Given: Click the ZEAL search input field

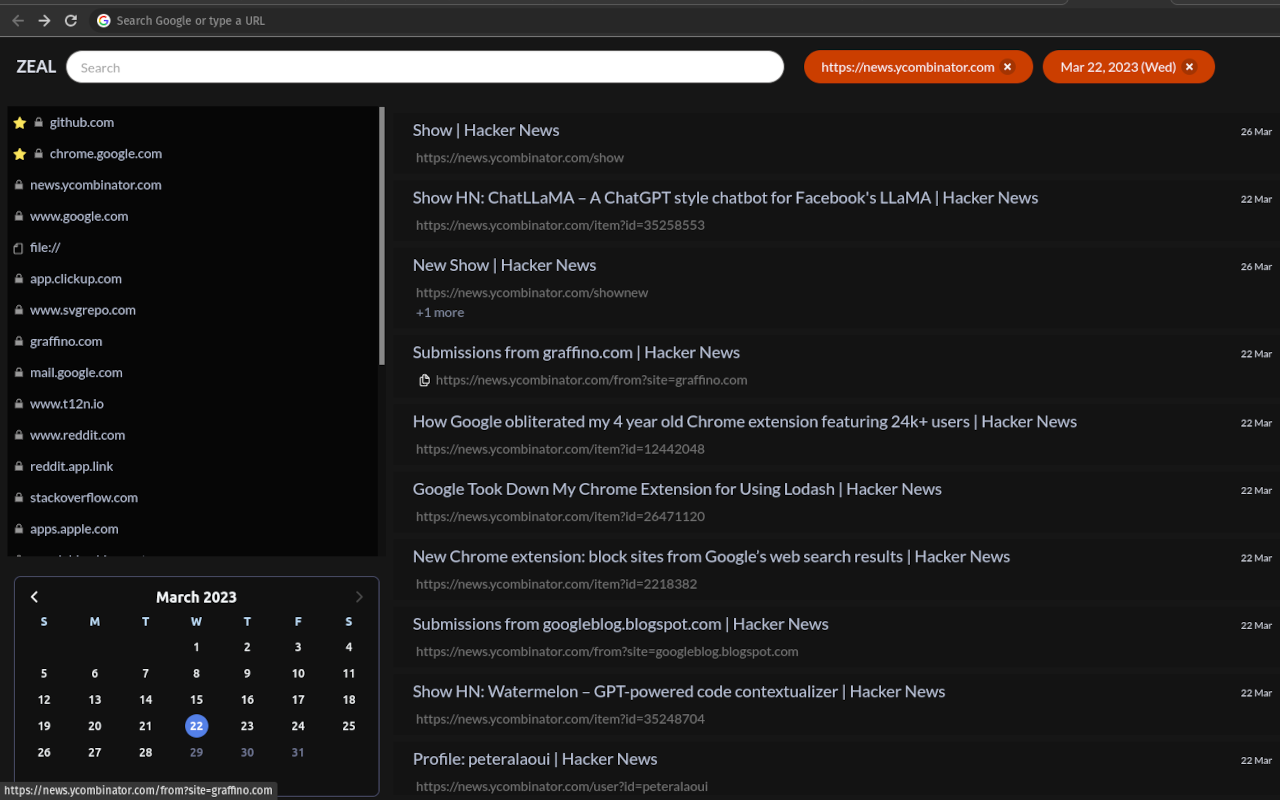Looking at the screenshot, I should coord(425,67).
